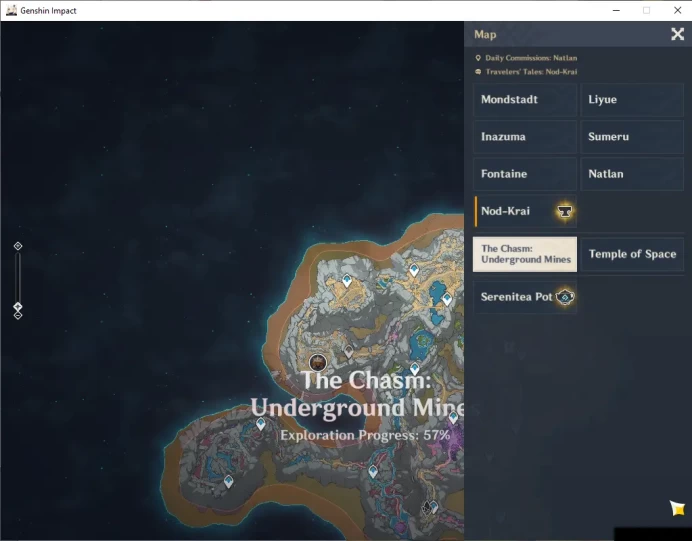Select waypoint on teal river below progress text
This screenshot has width=692, height=541.
point(373,471)
